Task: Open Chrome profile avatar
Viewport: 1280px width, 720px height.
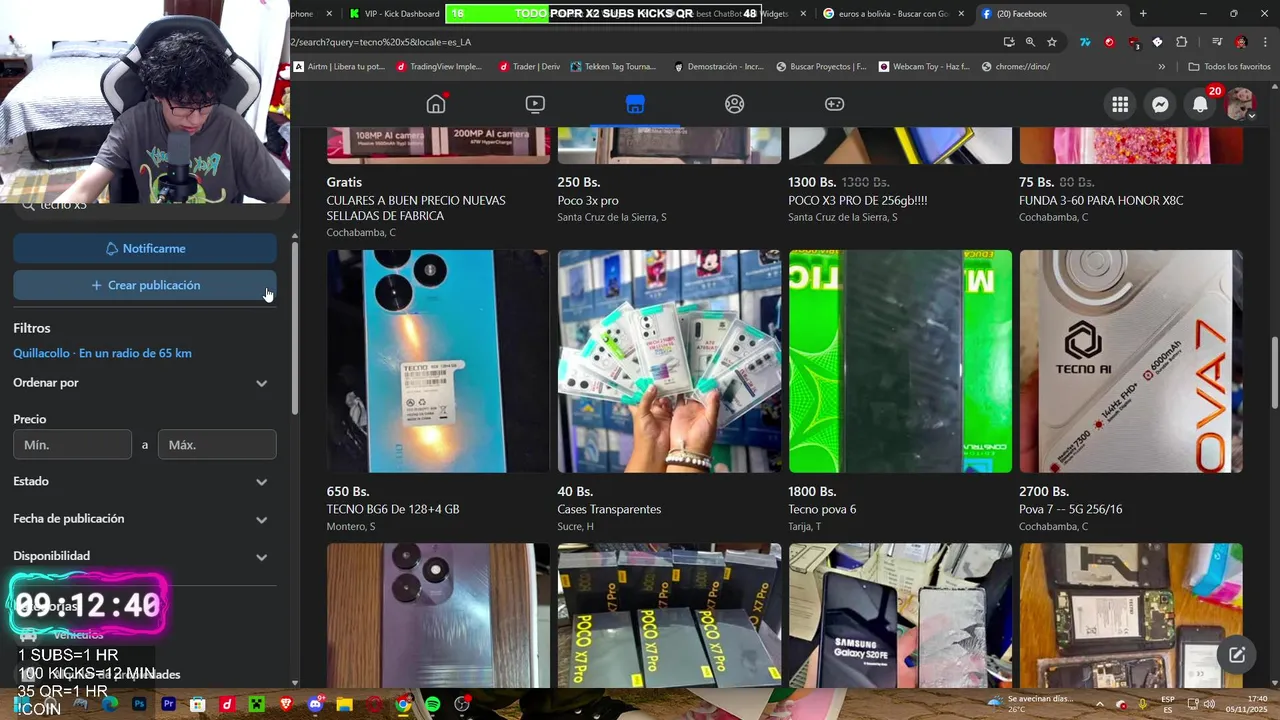Action: 1241,42
